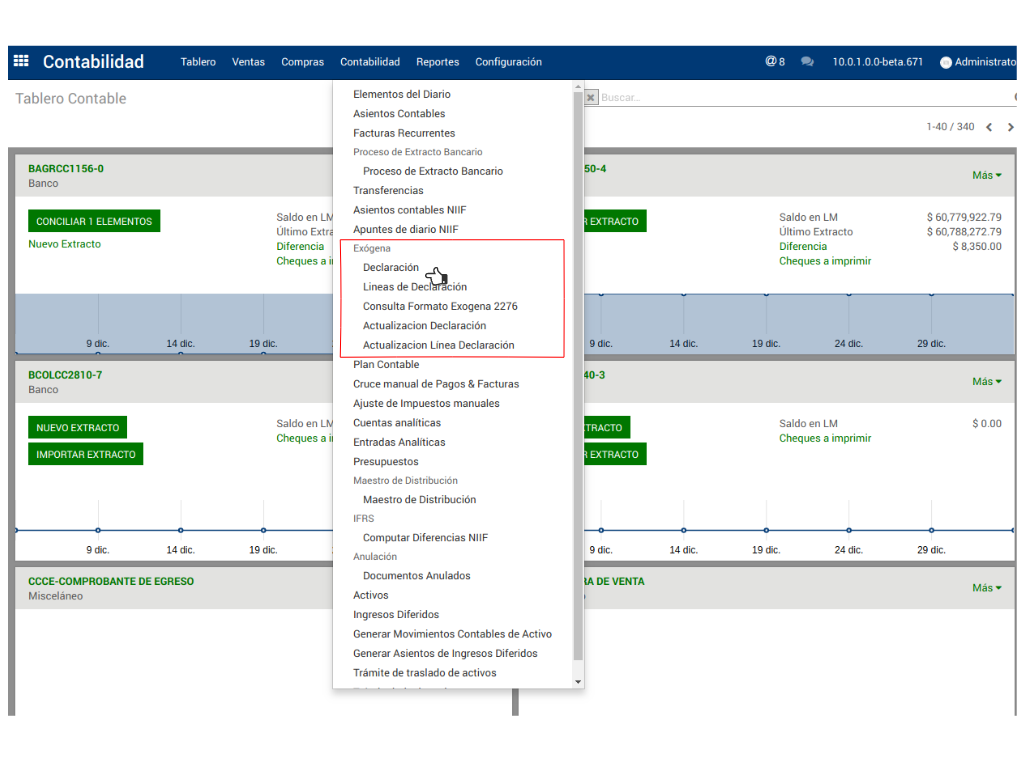Open the apps grid icon beside Contabilidad

tap(21, 61)
